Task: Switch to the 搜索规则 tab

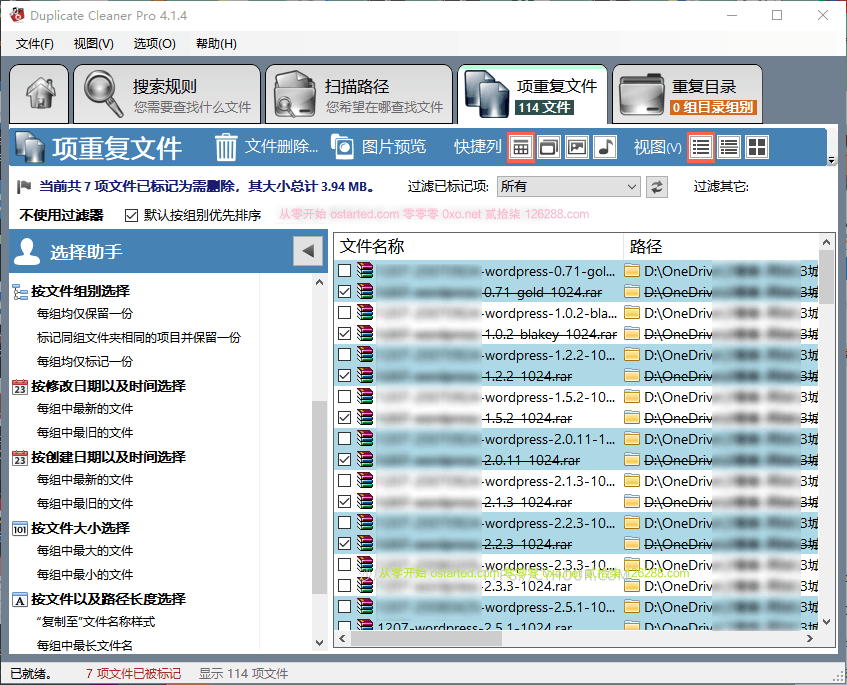Action: coord(167,95)
